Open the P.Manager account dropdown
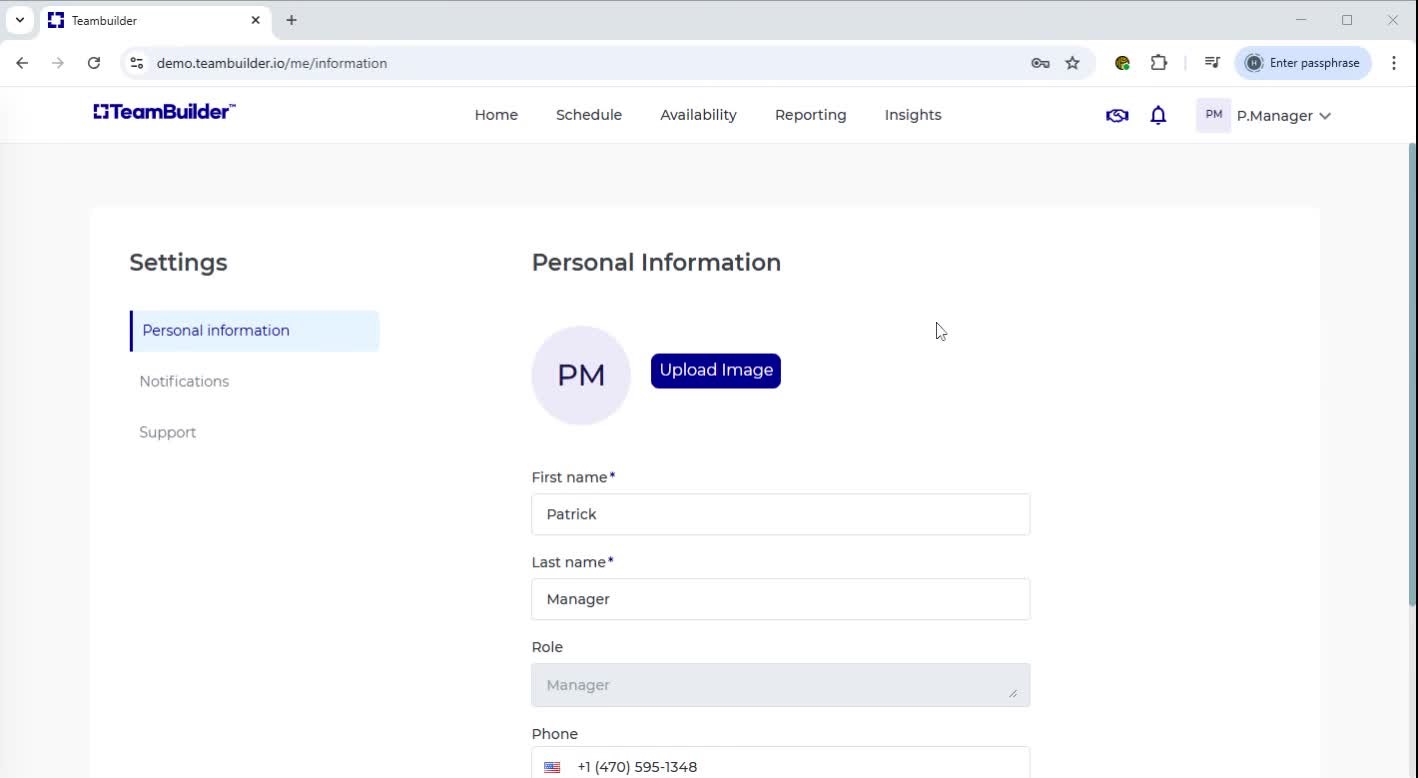Viewport: 1418px width, 778px height. 1283,116
